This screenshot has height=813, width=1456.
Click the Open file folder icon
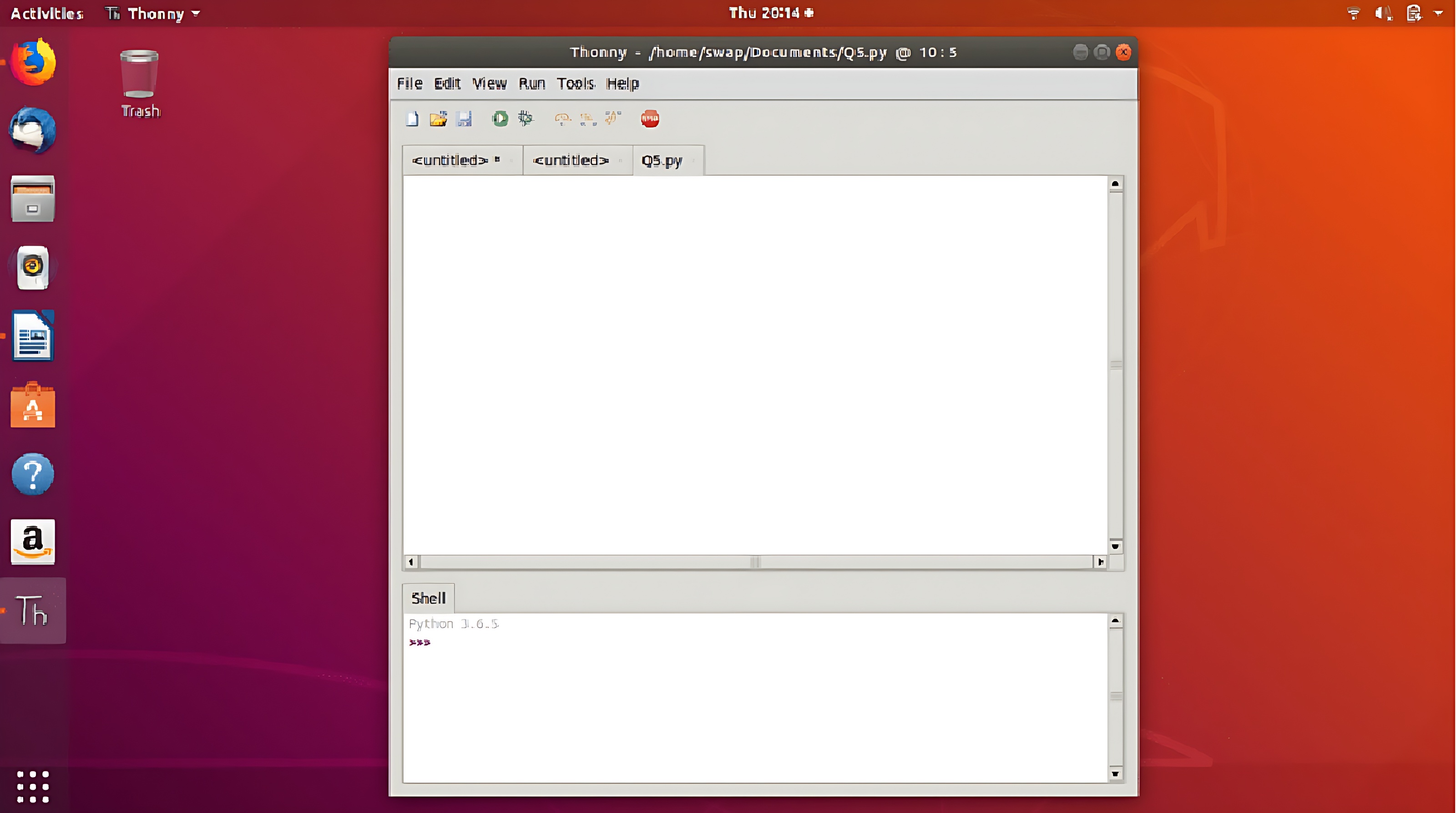438,119
